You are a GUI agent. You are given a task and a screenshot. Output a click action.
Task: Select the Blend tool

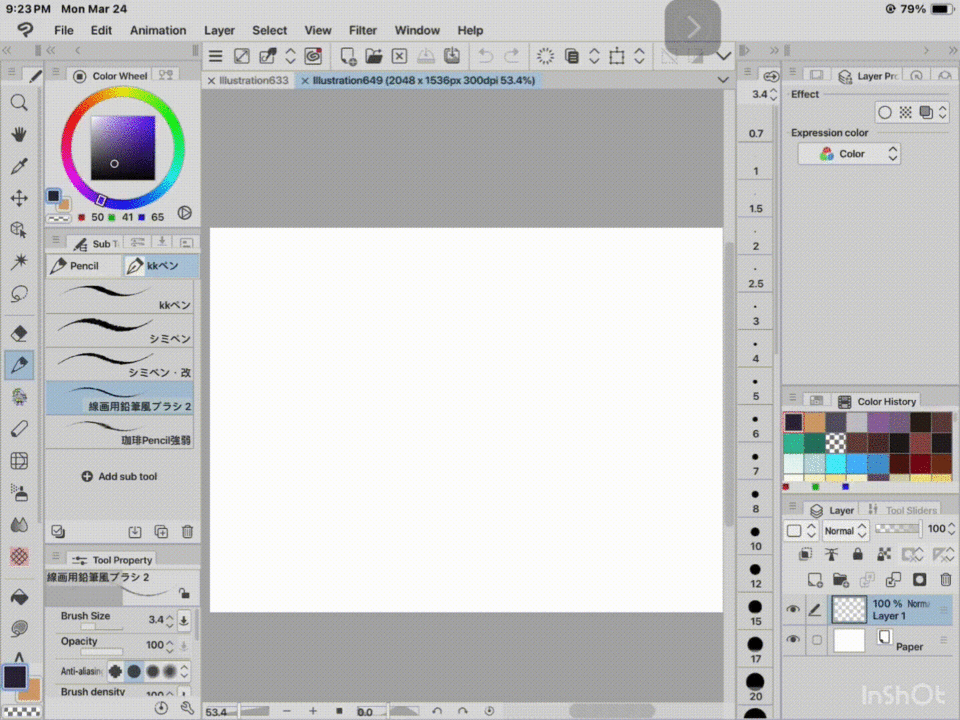[19, 525]
